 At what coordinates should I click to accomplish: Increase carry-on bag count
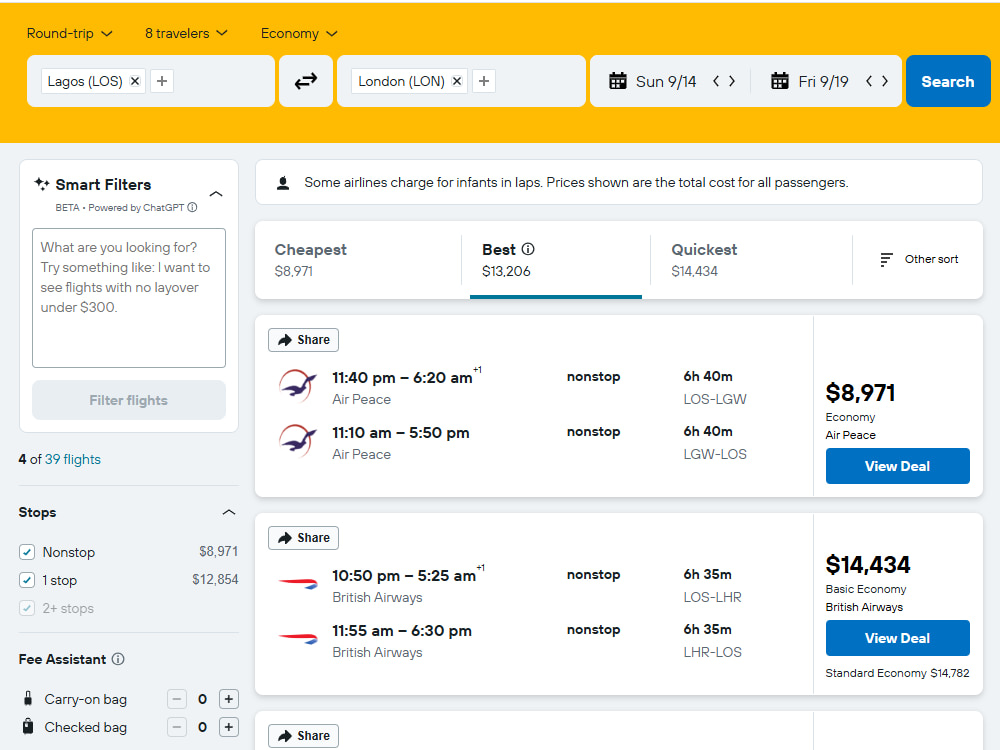point(229,699)
